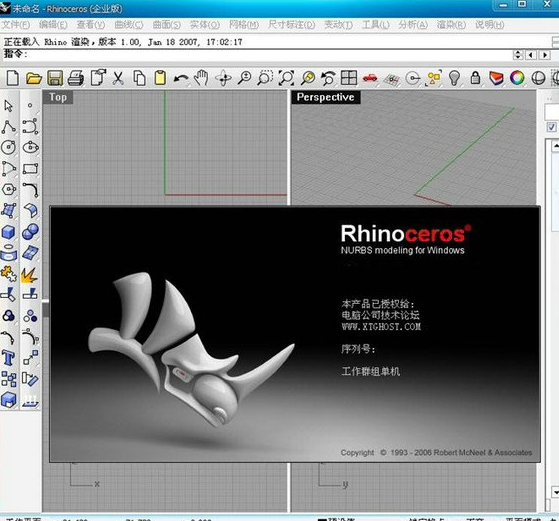Click the Explode icon with orange burst
The width and height of the screenshot is (559, 521).
click(x=30, y=275)
